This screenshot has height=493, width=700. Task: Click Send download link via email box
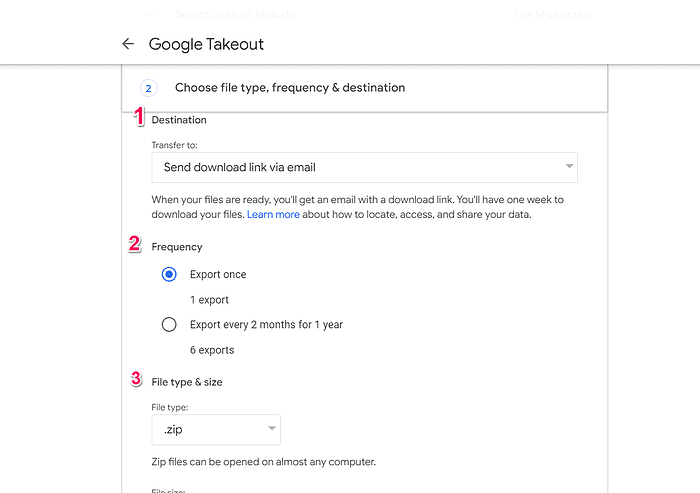(364, 167)
